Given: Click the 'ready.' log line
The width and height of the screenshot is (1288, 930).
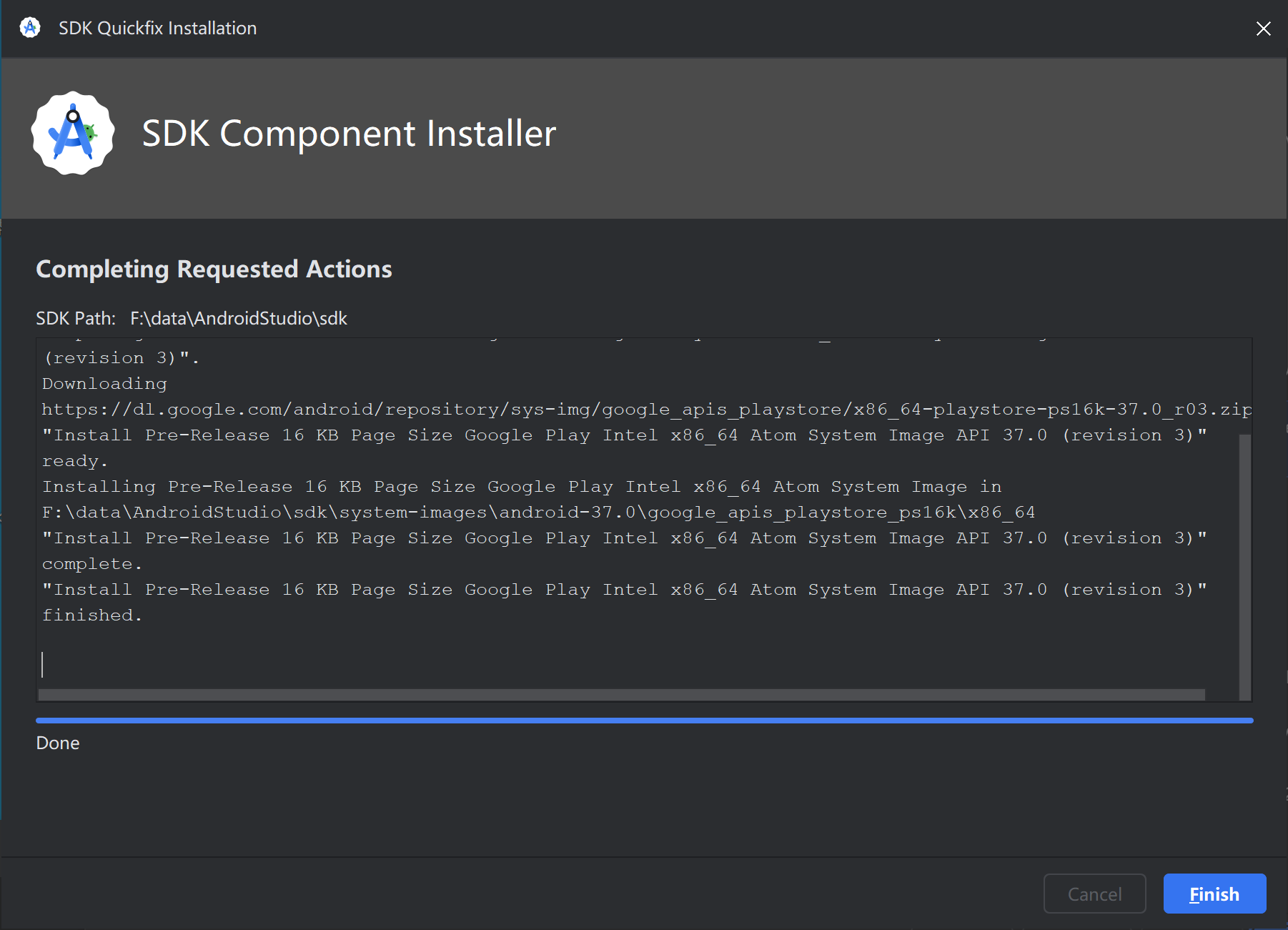Looking at the screenshot, I should [x=75, y=461].
